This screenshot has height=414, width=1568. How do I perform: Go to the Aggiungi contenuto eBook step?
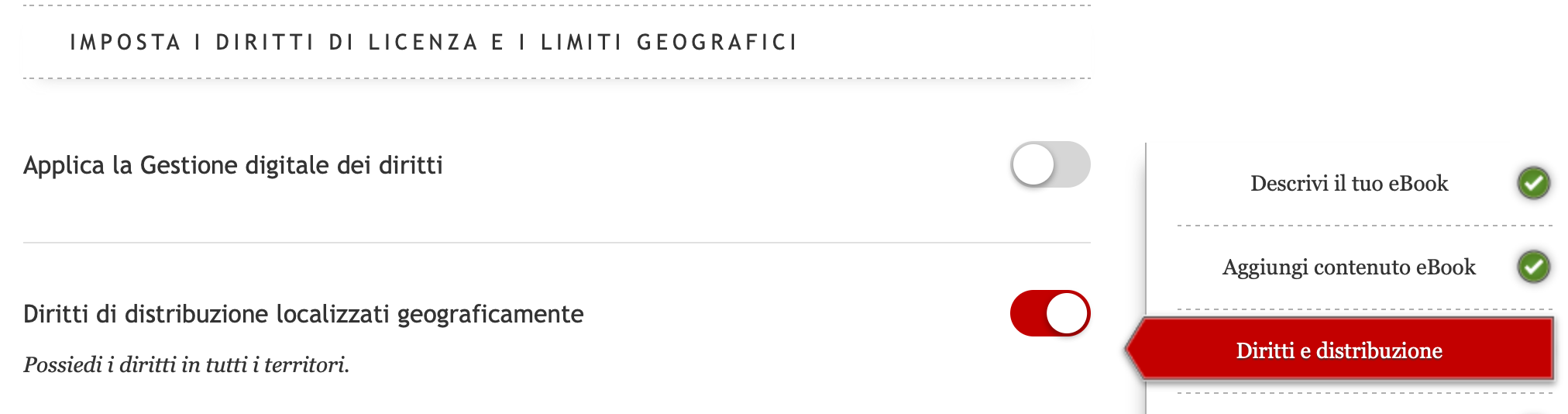tap(1349, 267)
